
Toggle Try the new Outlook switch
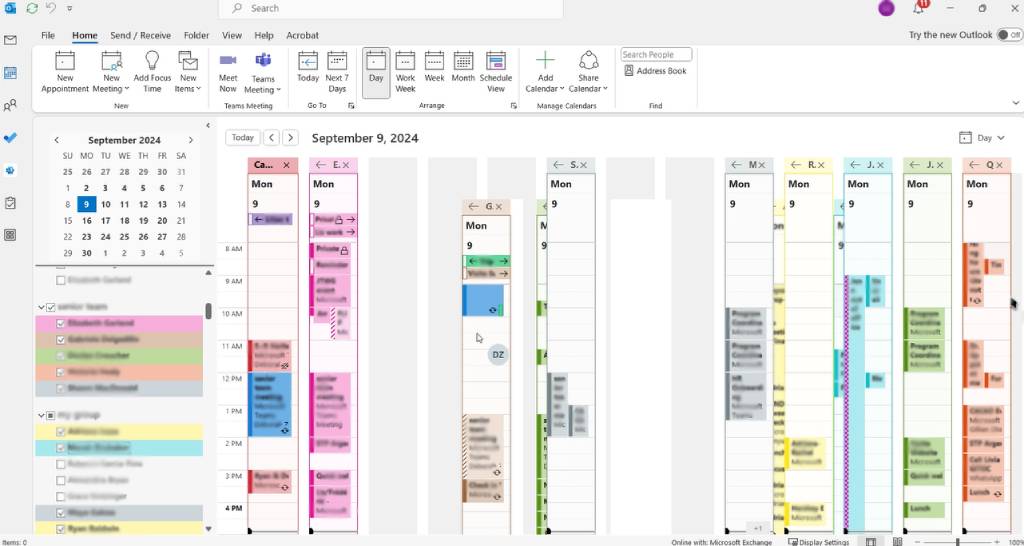[1009, 35]
